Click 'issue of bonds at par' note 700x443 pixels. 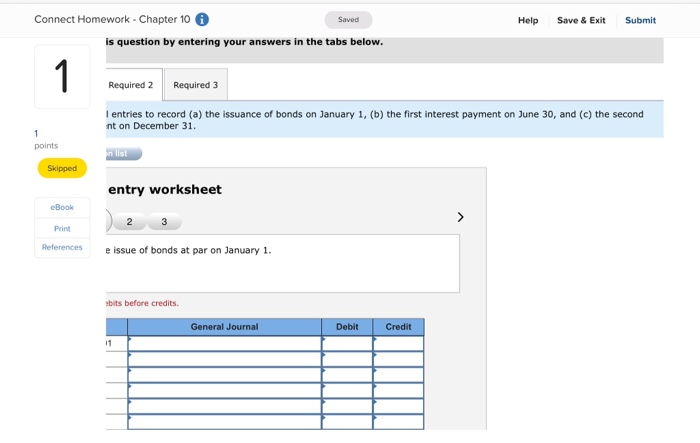point(188,250)
